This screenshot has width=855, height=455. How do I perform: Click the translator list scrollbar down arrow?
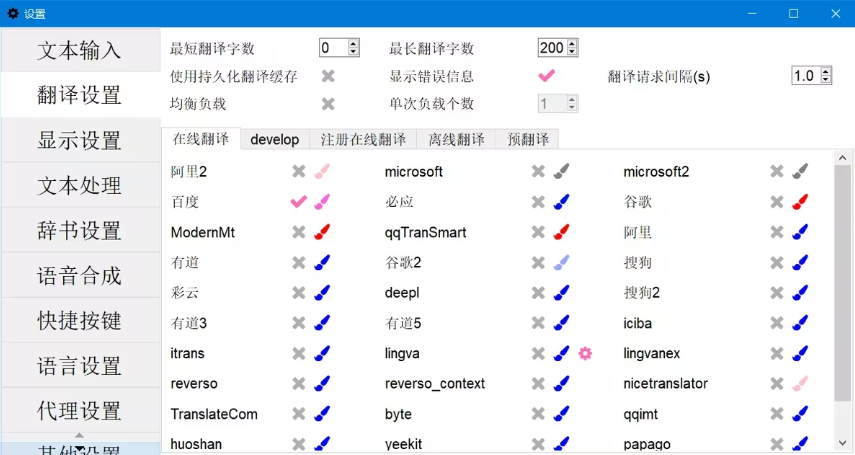[x=842, y=443]
